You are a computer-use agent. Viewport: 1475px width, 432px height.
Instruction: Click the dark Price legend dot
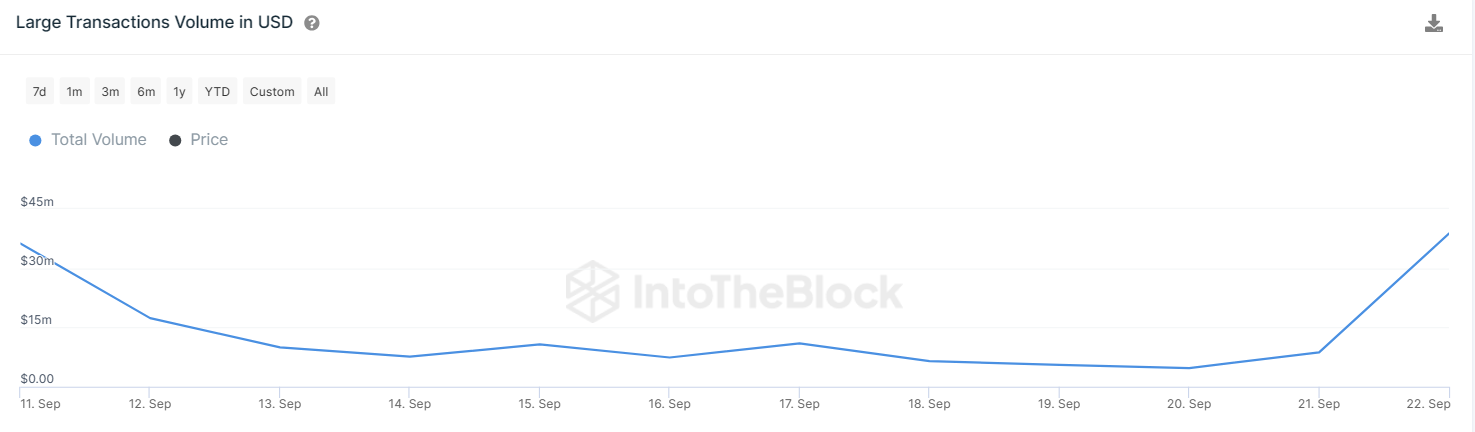(x=175, y=140)
